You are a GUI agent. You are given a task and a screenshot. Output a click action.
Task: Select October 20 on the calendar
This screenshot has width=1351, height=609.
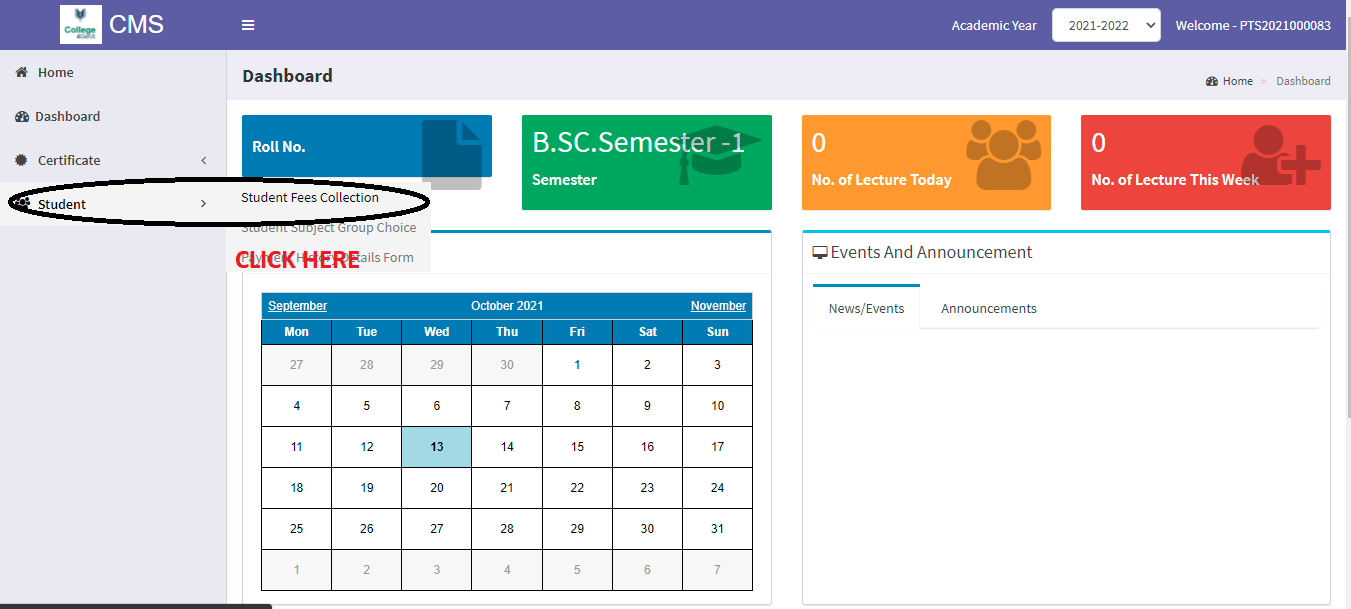click(437, 488)
